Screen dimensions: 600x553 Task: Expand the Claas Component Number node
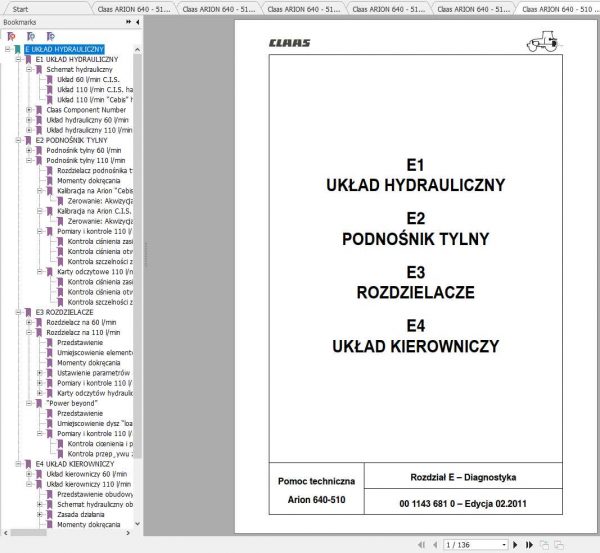pyautogui.click(x=29, y=110)
